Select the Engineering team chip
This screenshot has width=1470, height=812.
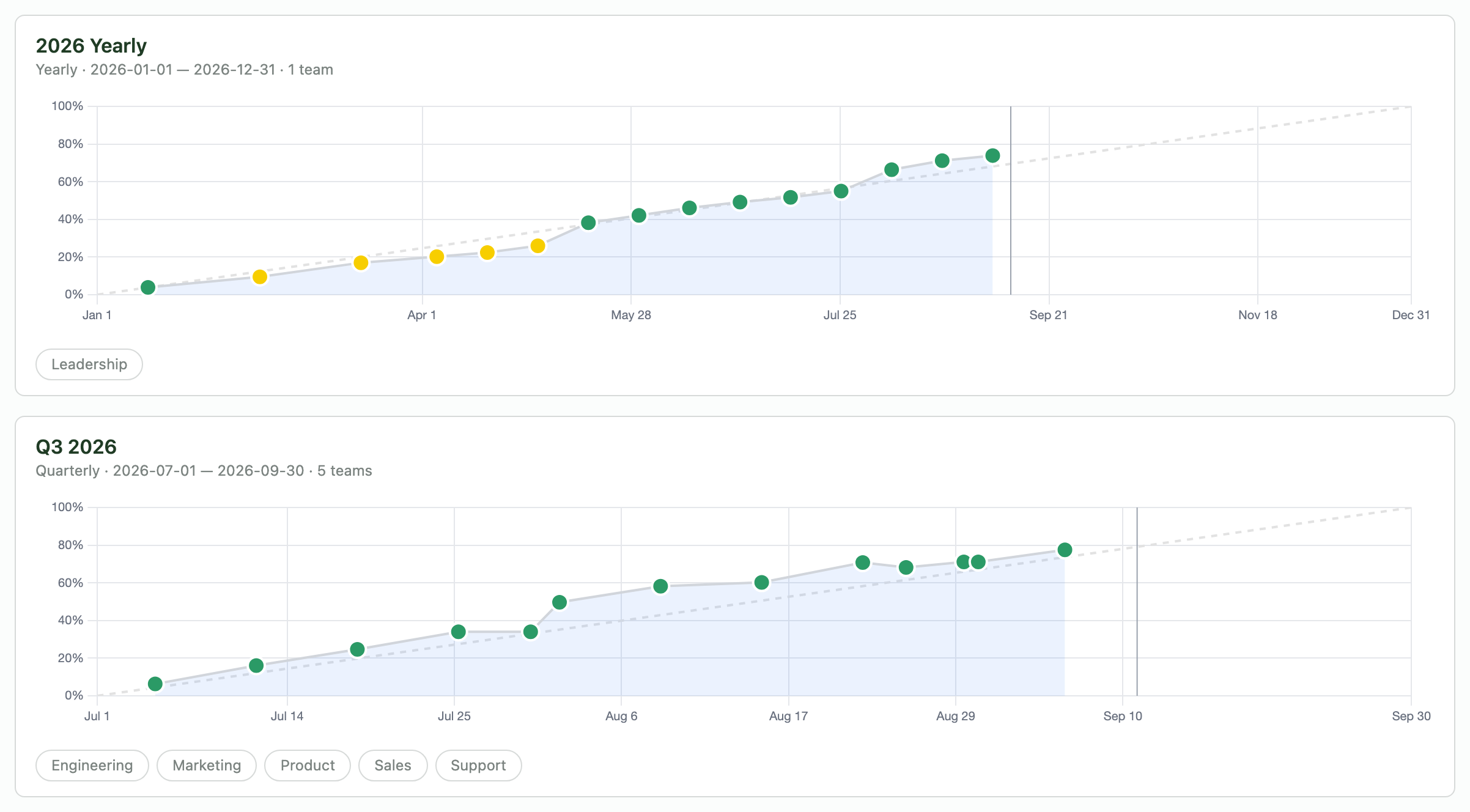click(92, 766)
